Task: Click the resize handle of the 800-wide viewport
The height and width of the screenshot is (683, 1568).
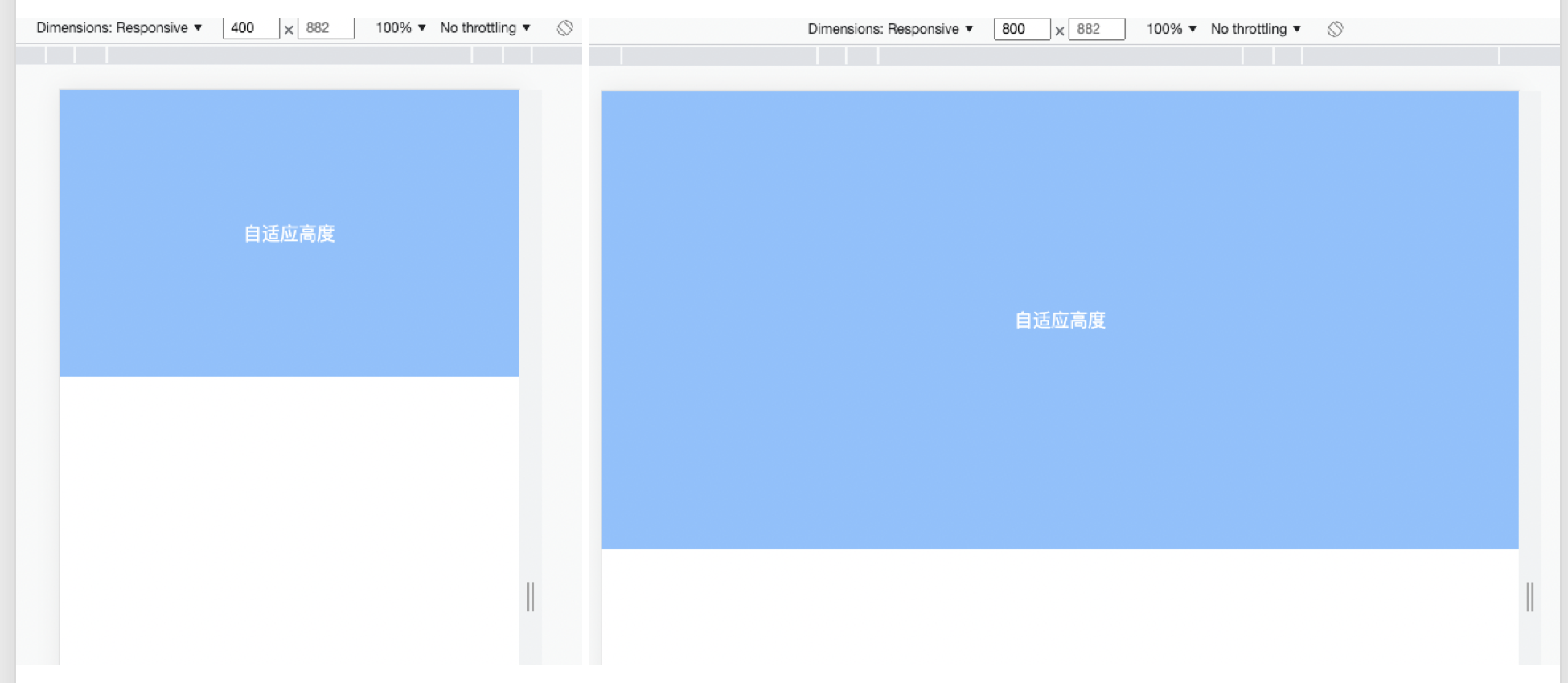Action: 1530,597
